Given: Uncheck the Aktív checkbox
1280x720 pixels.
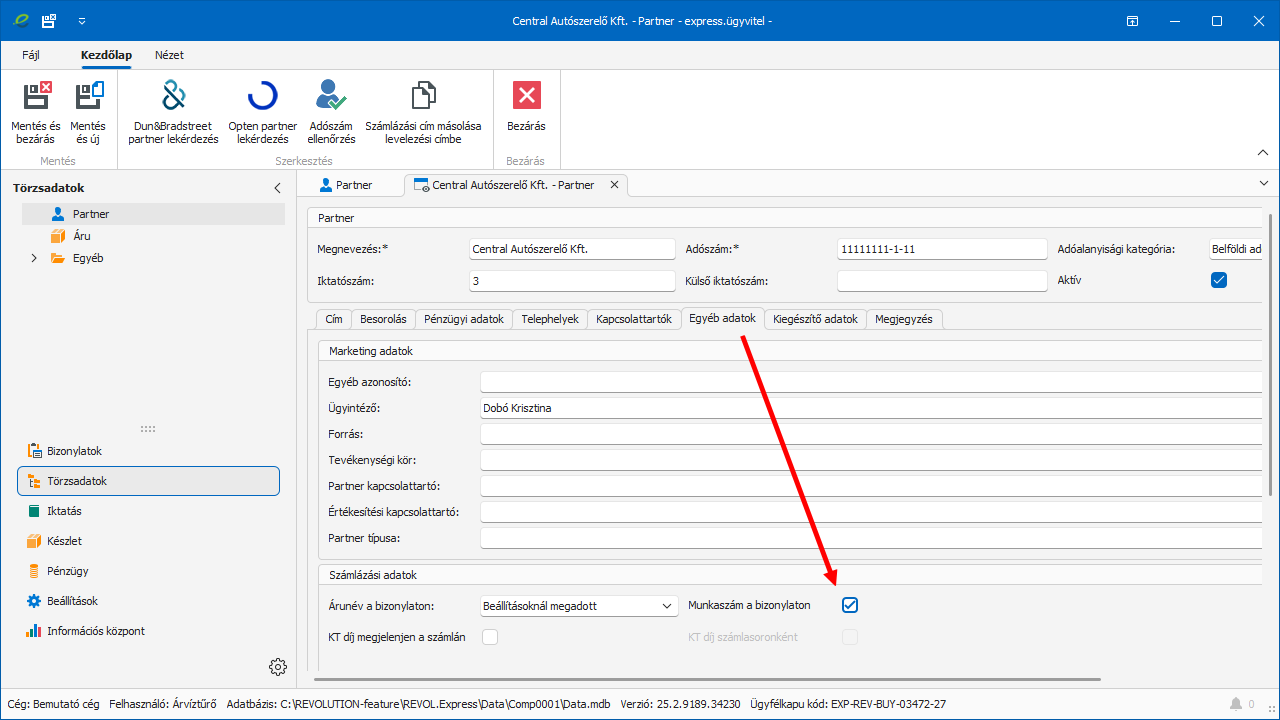Looking at the screenshot, I should (x=1218, y=280).
